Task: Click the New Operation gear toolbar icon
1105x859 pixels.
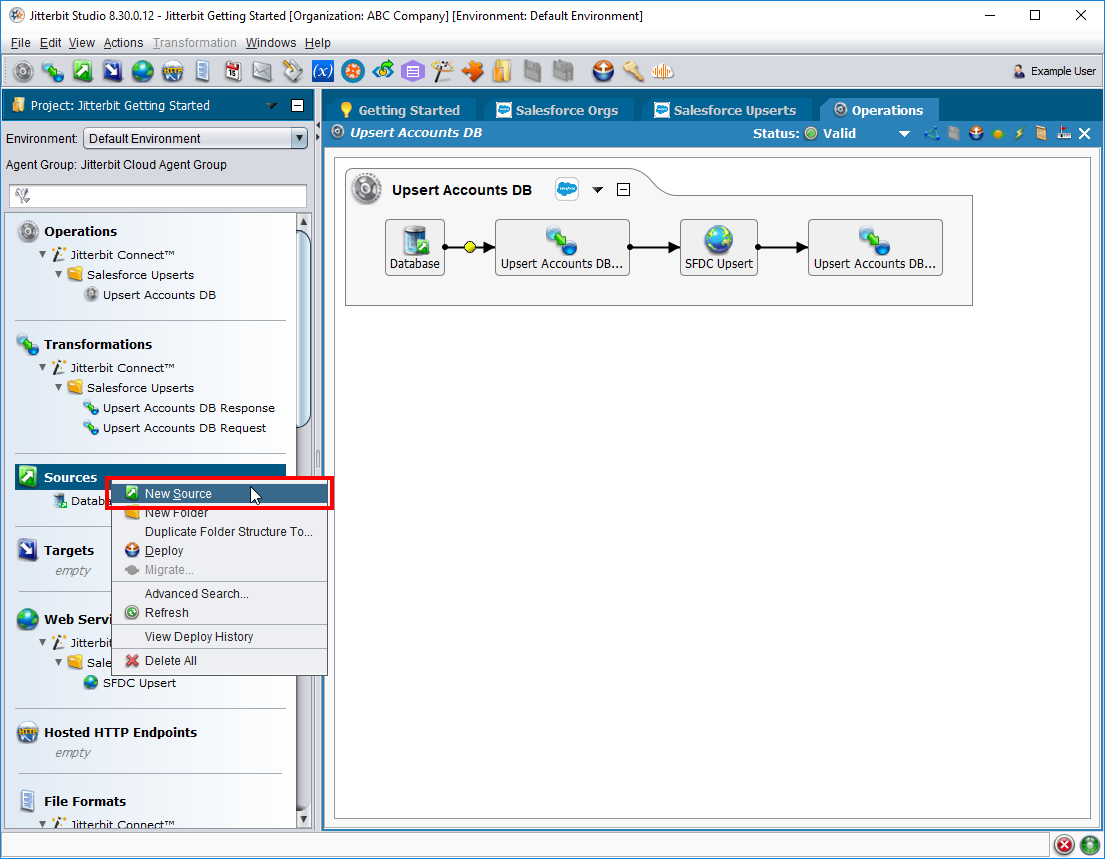Action: pyautogui.click(x=24, y=71)
